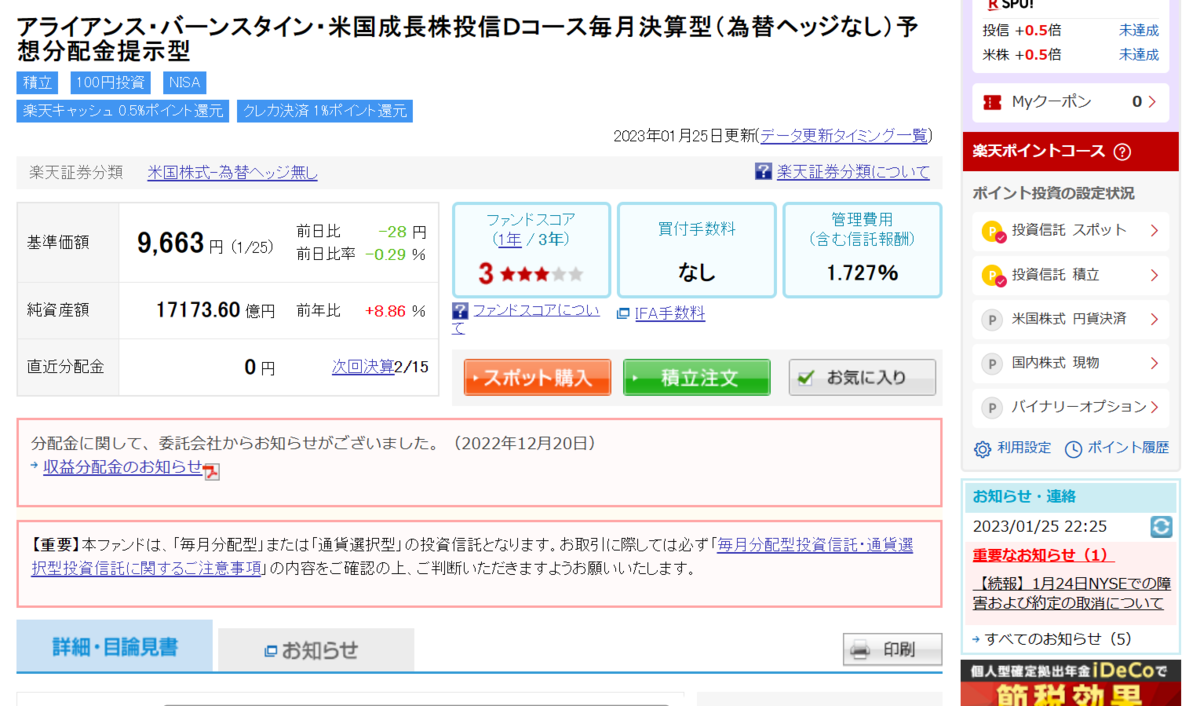Screen dimensions: 1200x706
Task: Expand Myクーポン chevron arrow
Action: (x=1152, y=102)
